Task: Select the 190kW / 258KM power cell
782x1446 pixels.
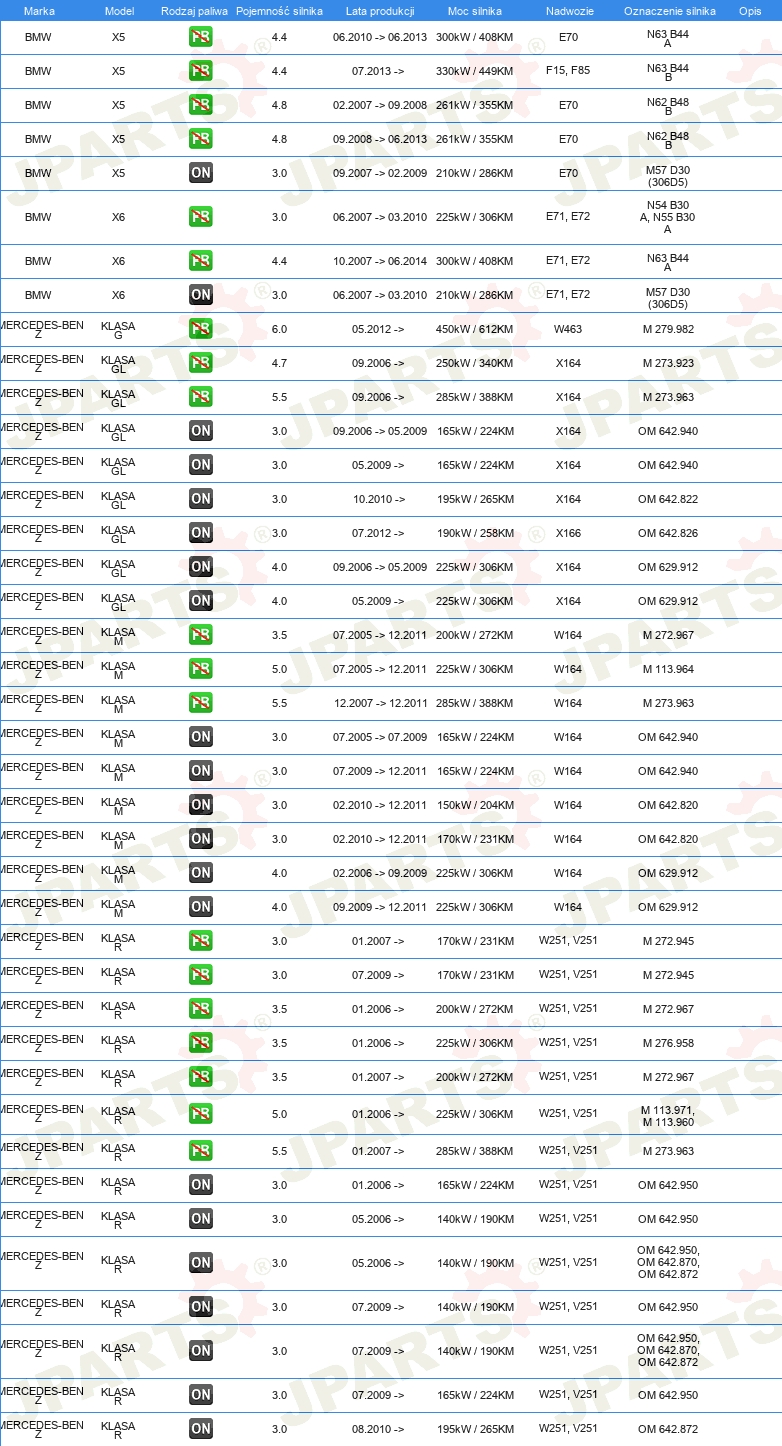Action: (x=475, y=533)
